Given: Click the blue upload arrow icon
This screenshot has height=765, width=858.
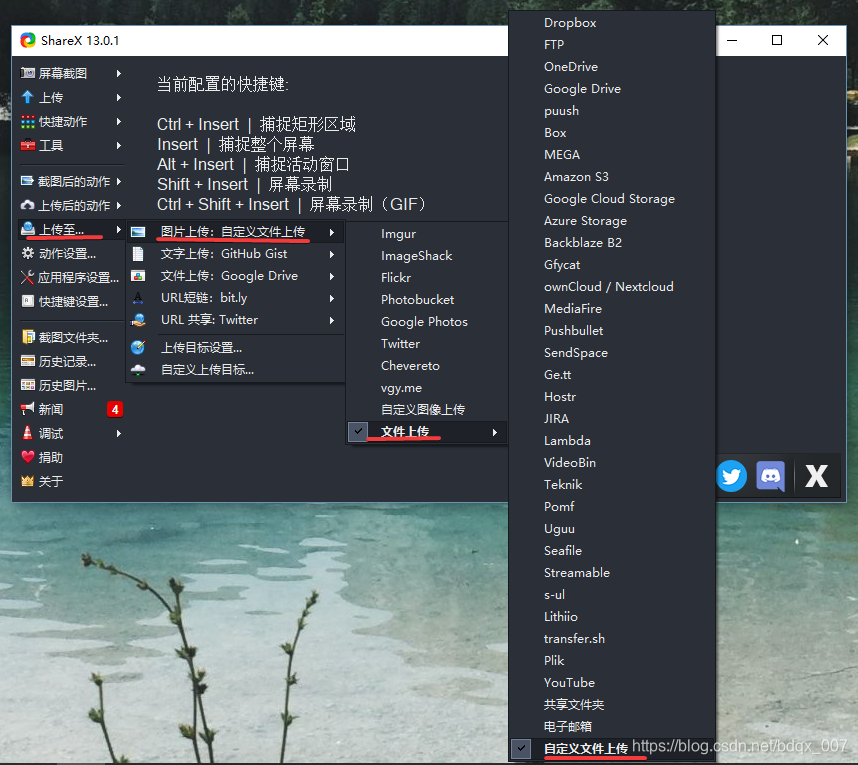Looking at the screenshot, I should pyautogui.click(x=27, y=97).
